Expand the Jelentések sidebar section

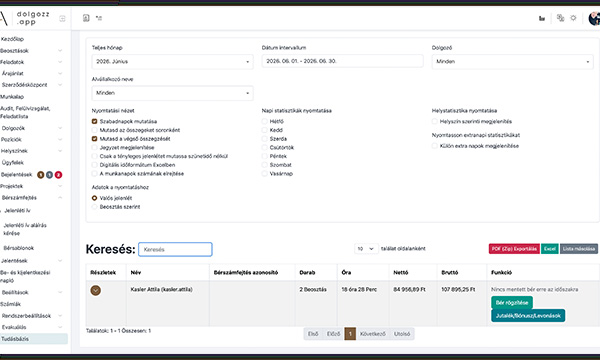[60, 261]
